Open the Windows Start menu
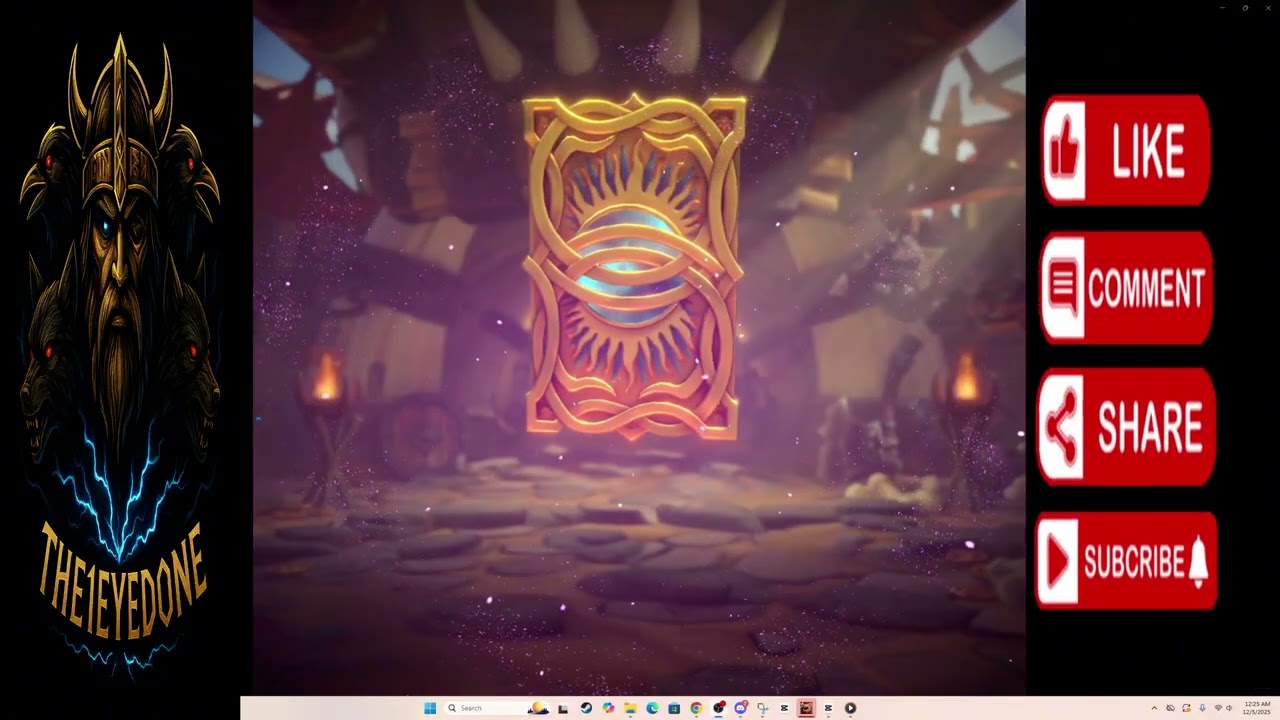1280x720 pixels. 430,708
